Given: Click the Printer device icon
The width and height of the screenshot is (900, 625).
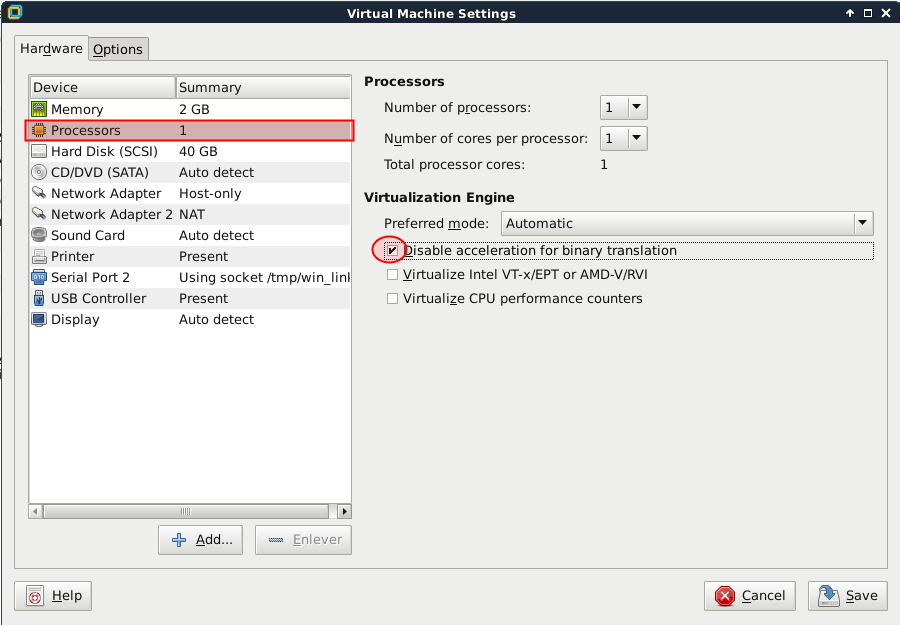Looking at the screenshot, I should [39, 256].
